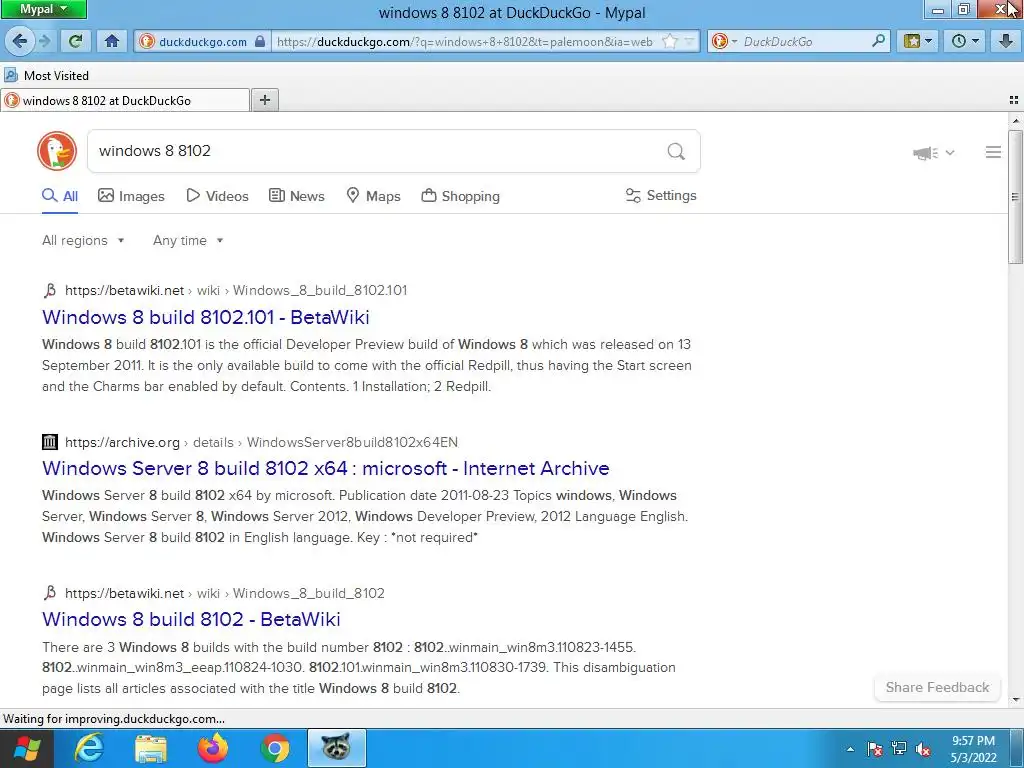
Task: Click the muted volume tray icon
Action: (923, 749)
